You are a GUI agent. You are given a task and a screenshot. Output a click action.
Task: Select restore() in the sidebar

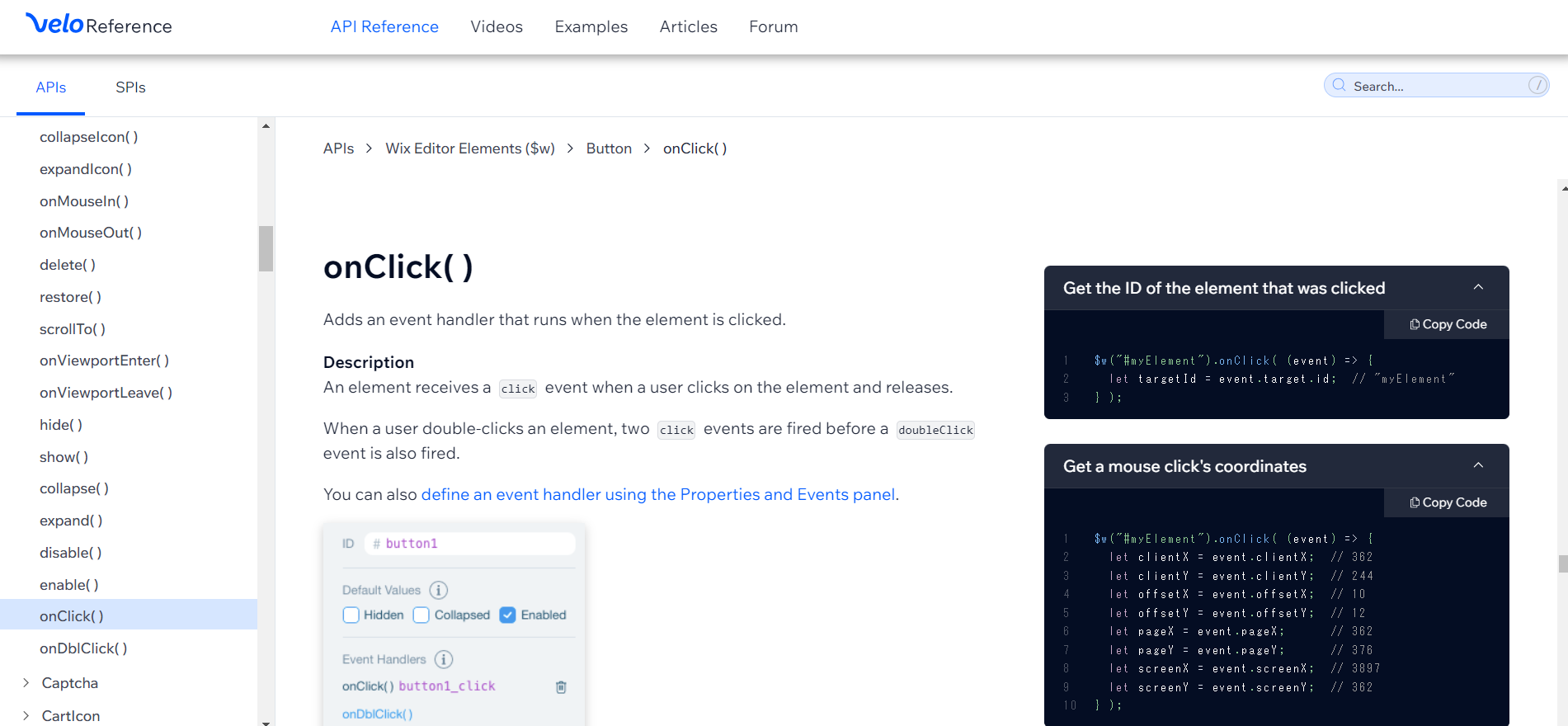tap(71, 297)
